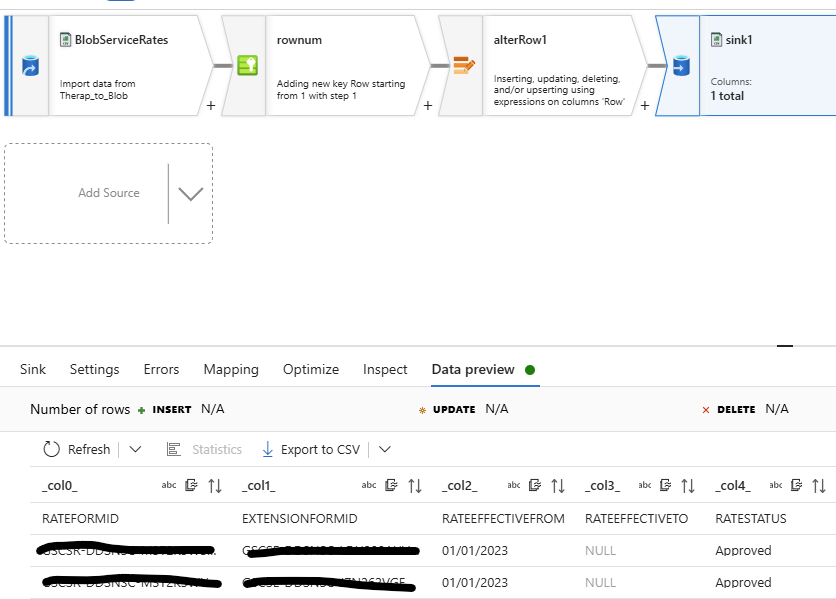Sort the _col4_ column

819,485
